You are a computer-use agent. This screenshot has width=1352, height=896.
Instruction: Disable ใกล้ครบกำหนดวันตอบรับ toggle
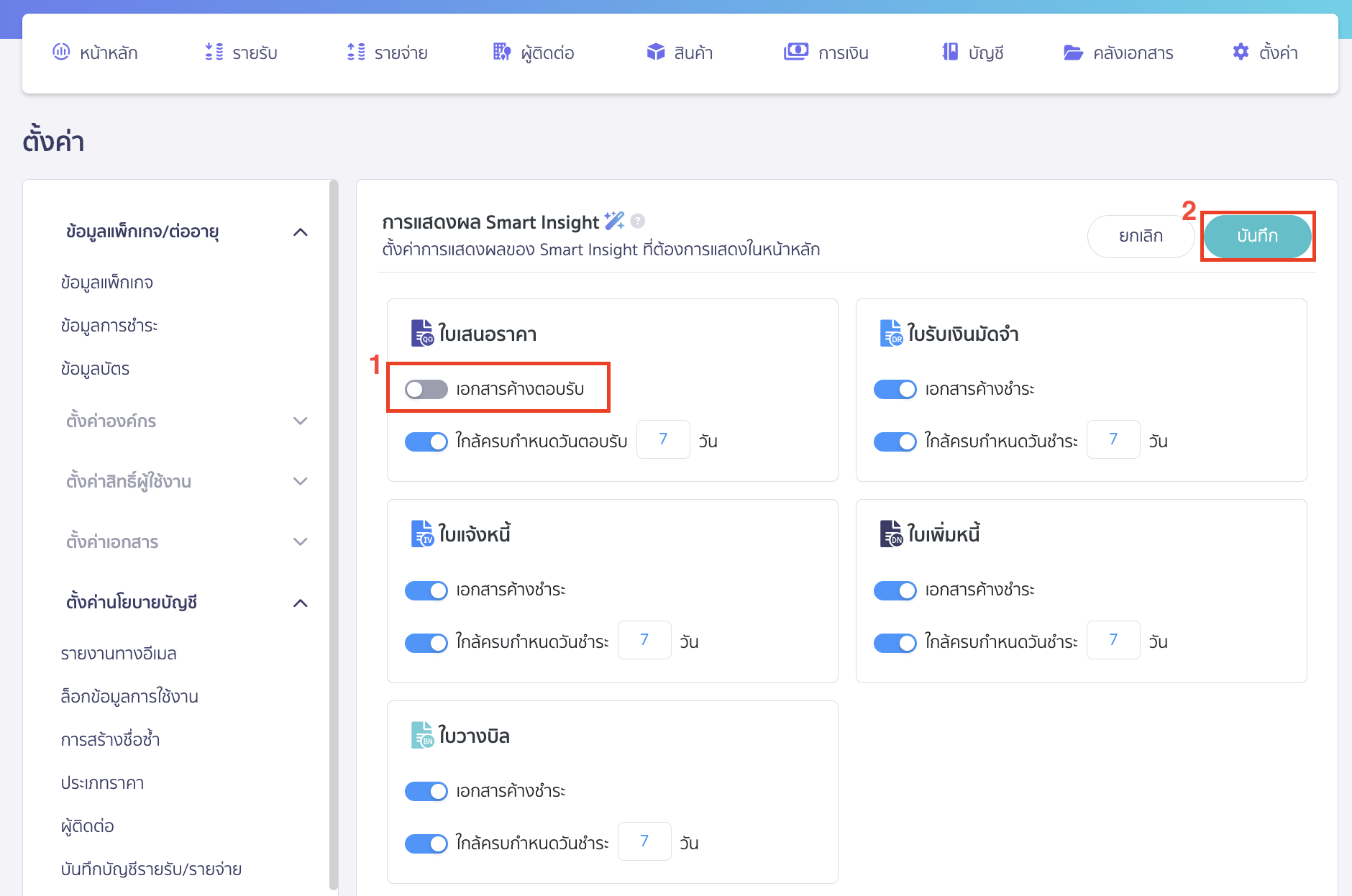[x=426, y=441]
